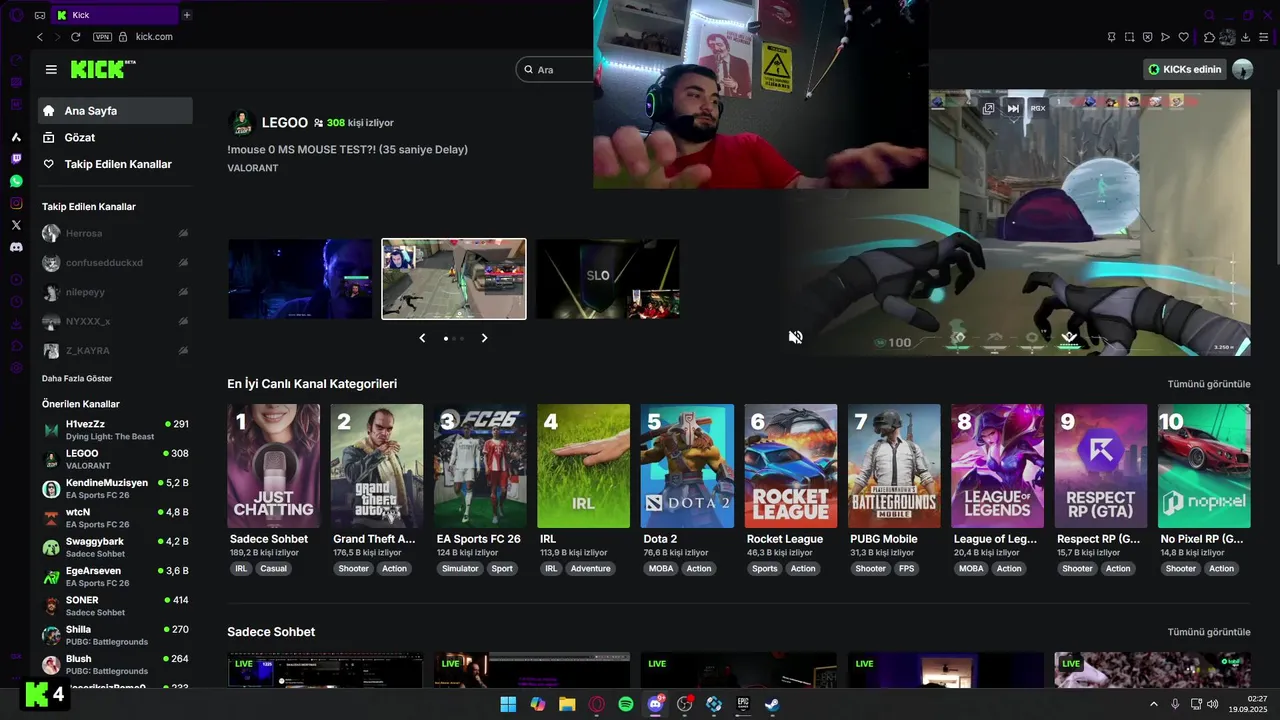Image resolution: width=1280 pixels, height=720 pixels.
Task: Open X (Twitter) in the browser sidebar
Action: (x=16, y=225)
